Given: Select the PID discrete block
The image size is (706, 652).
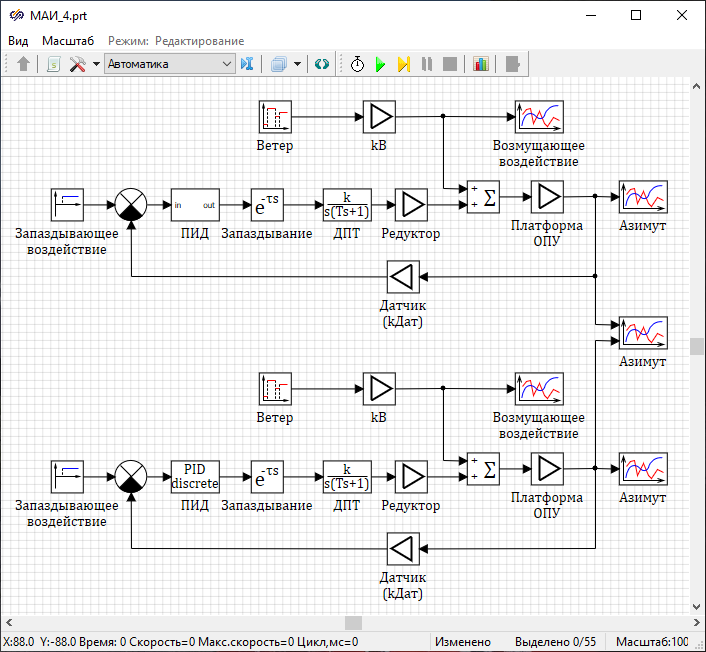Looking at the screenshot, I should (194, 477).
